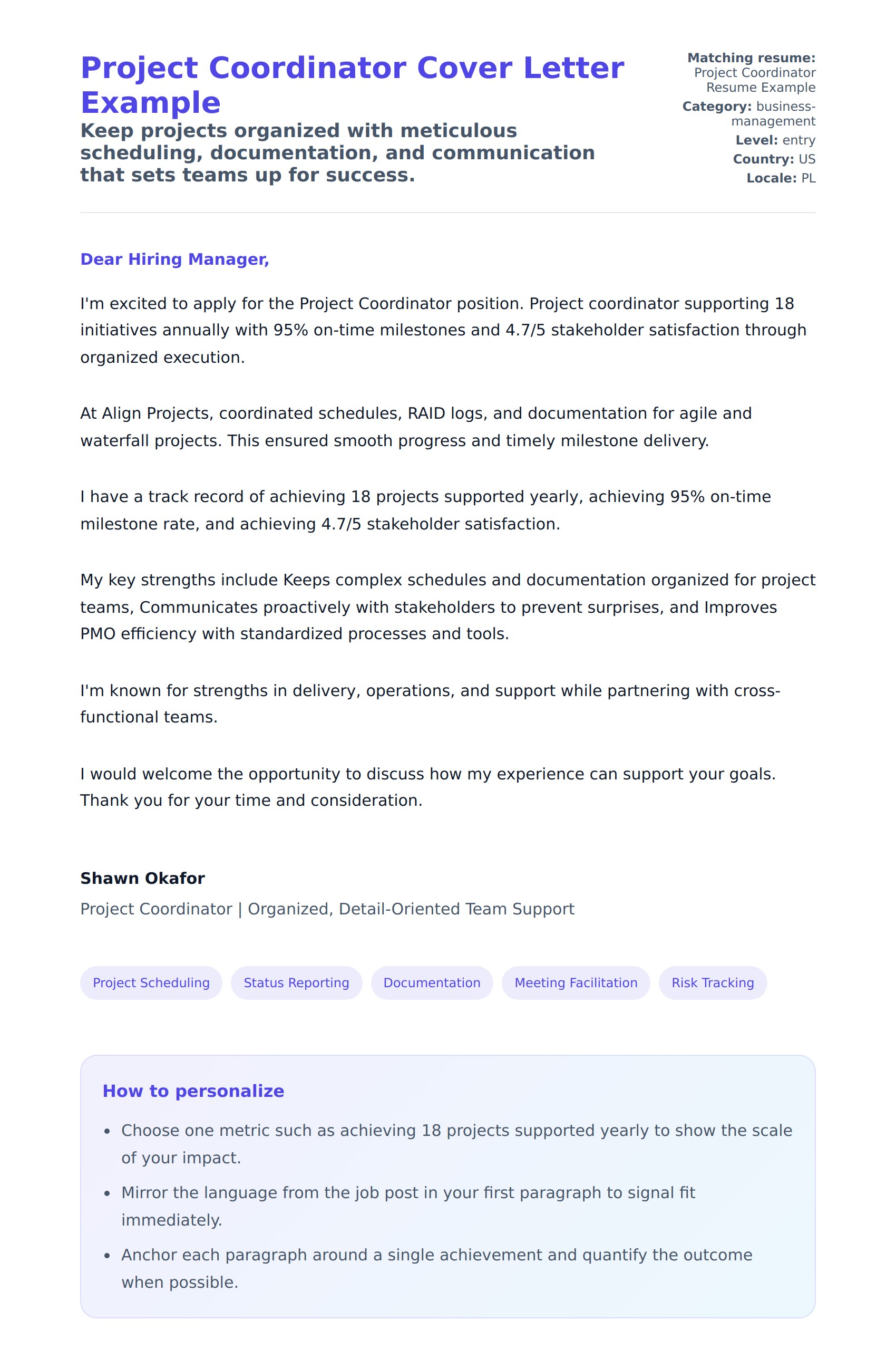This screenshot has width=896, height=1369.
Task: Click the 'Dear Hiring Manager' greeting
Action: (x=174, y=259)
